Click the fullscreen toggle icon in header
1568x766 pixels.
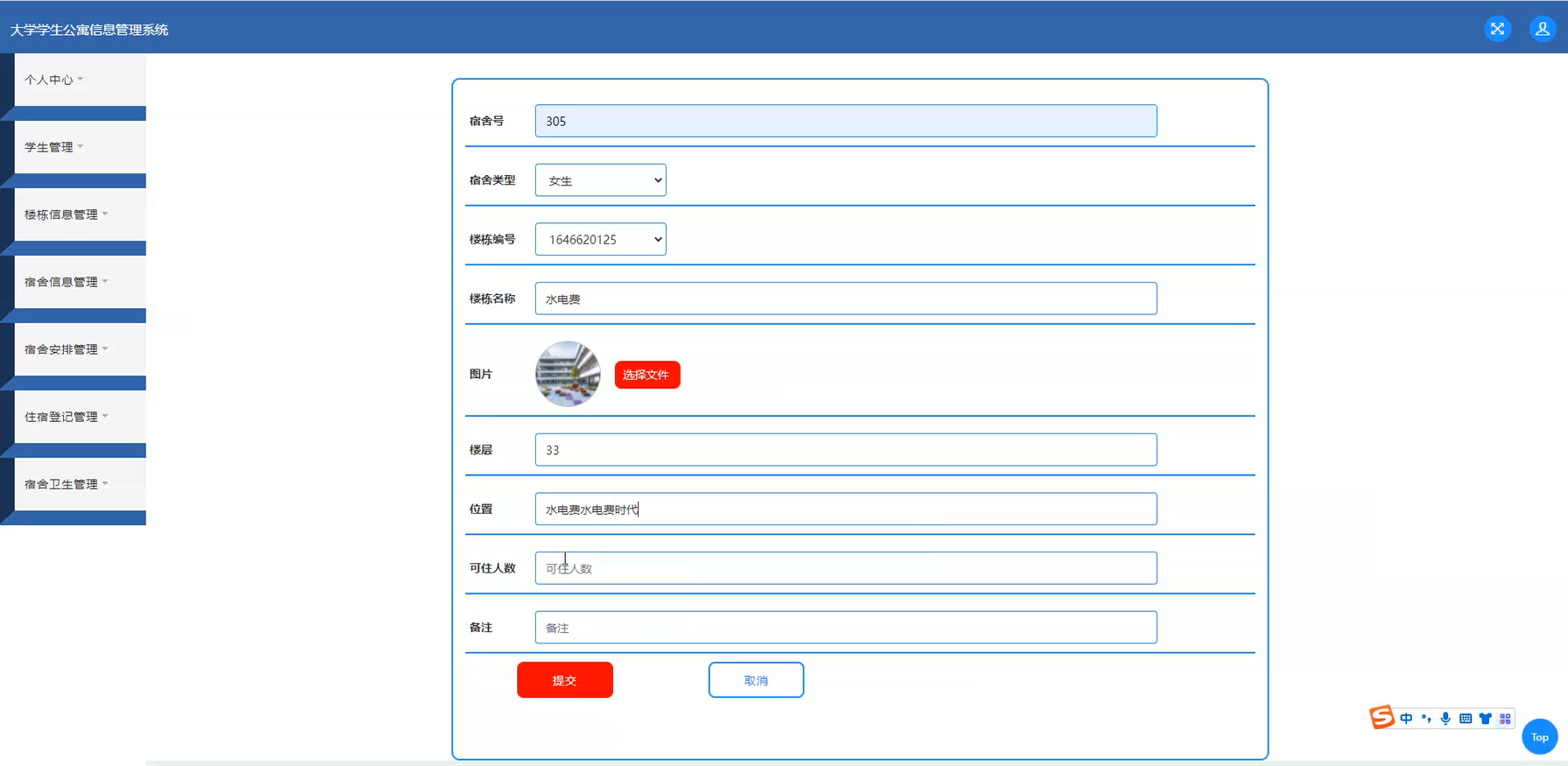click(1497, 29)
